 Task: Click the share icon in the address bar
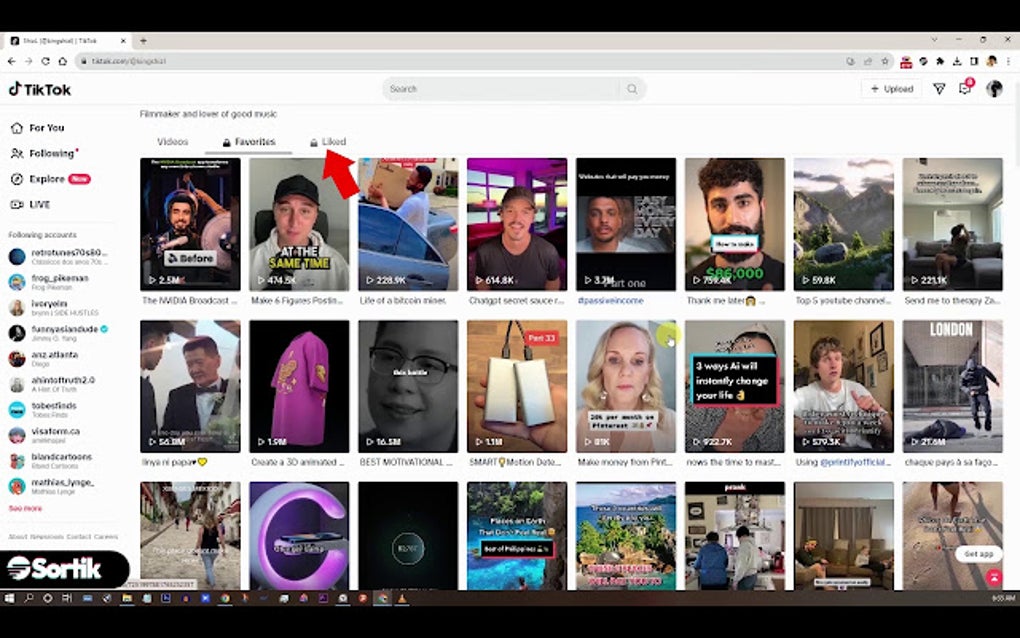(x=868, y=61)
